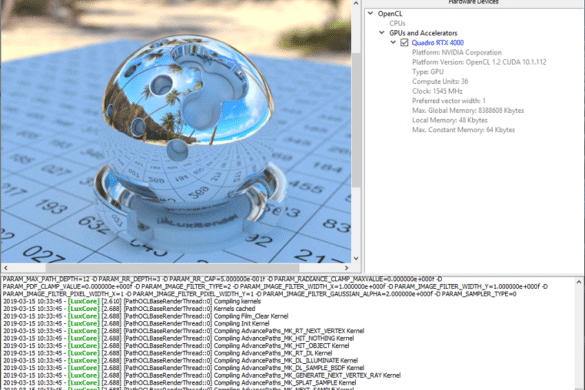The width and height of the screenshot is (585, 390).
Task: Select the Quadro RTX 4000 device name
Action: pyautogui.click(x=438, y=43)
